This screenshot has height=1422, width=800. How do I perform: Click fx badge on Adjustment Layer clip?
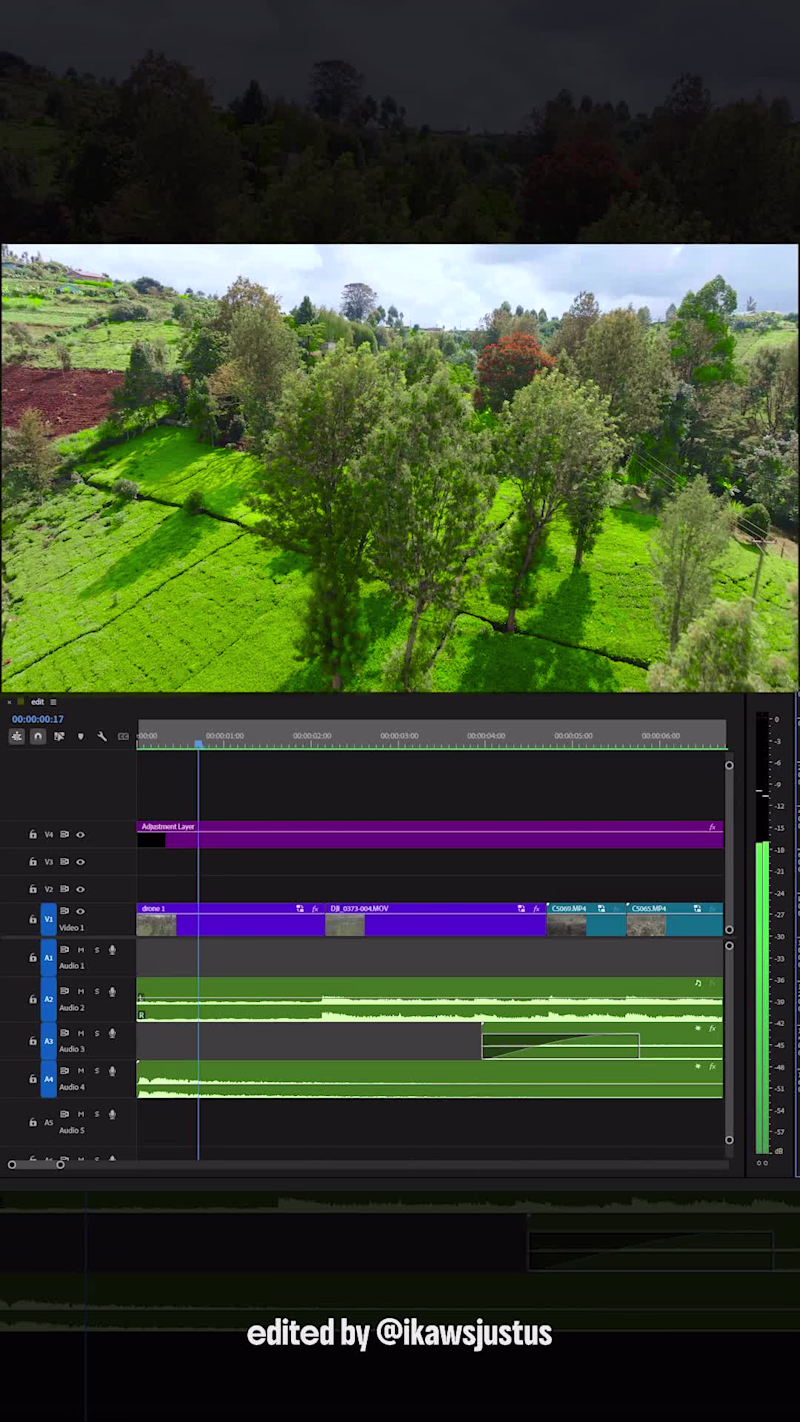[712, 827]
